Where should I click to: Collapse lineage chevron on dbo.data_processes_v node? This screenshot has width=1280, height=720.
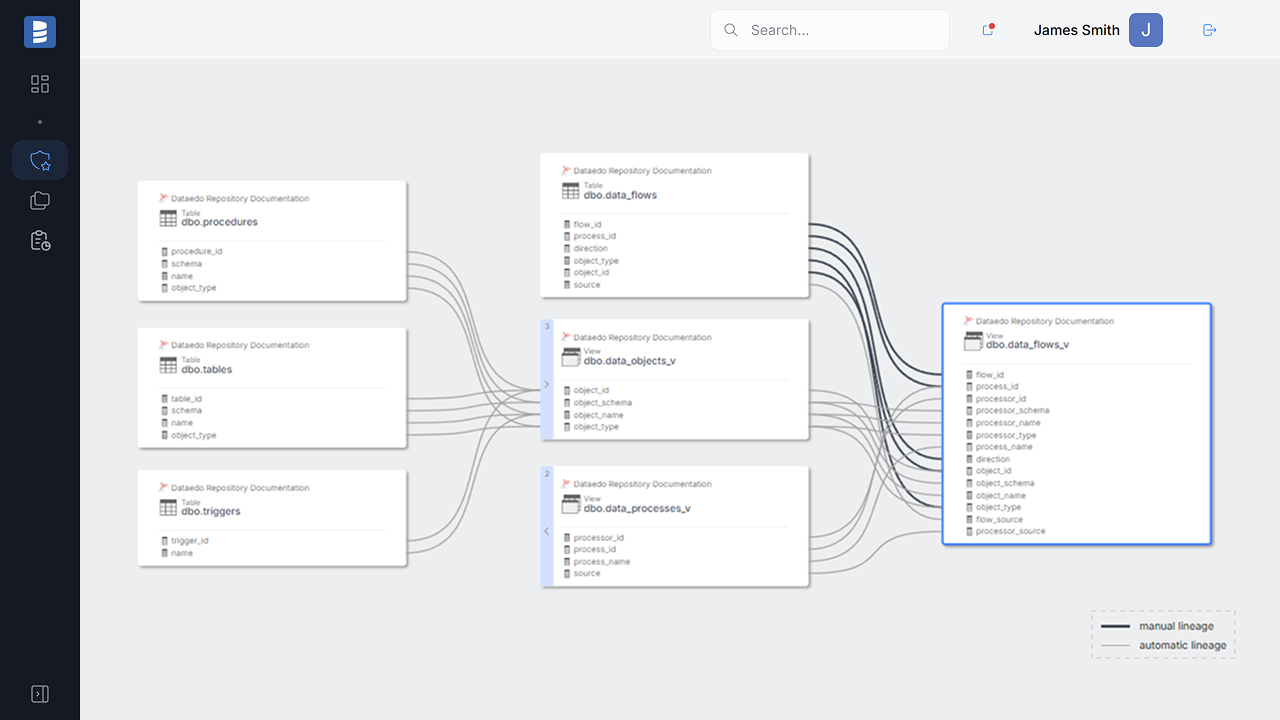[546, 530]
